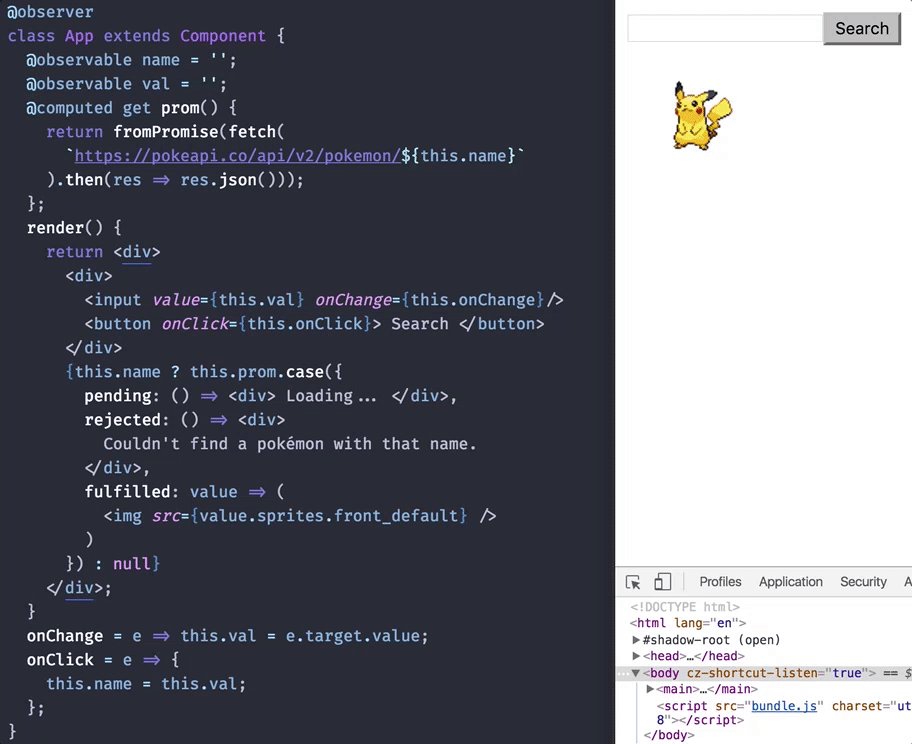Focus the pokemon name input field
The image size is (912, 744).
pyautogui.click(x=725, y=28)
